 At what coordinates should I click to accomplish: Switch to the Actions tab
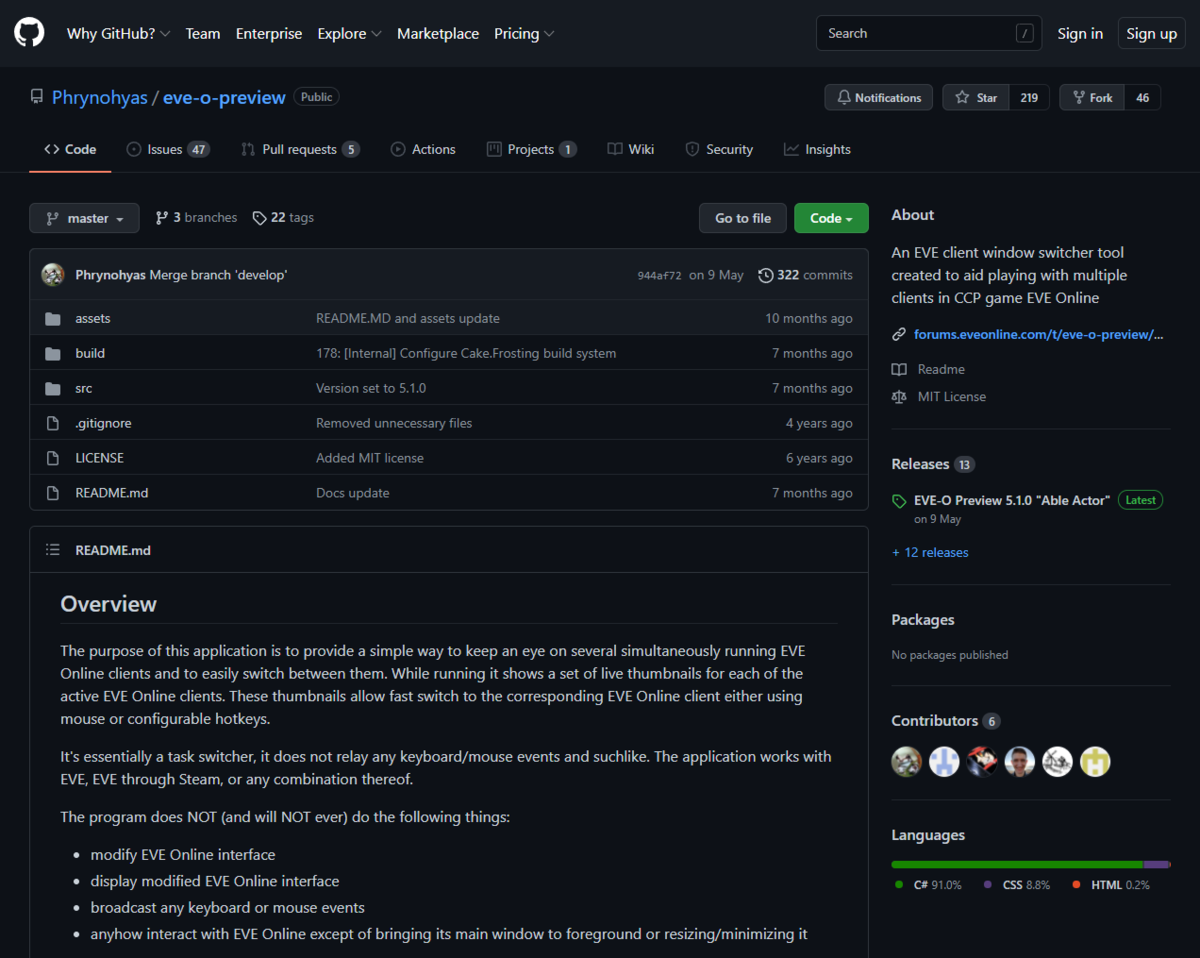pos(423,149)
